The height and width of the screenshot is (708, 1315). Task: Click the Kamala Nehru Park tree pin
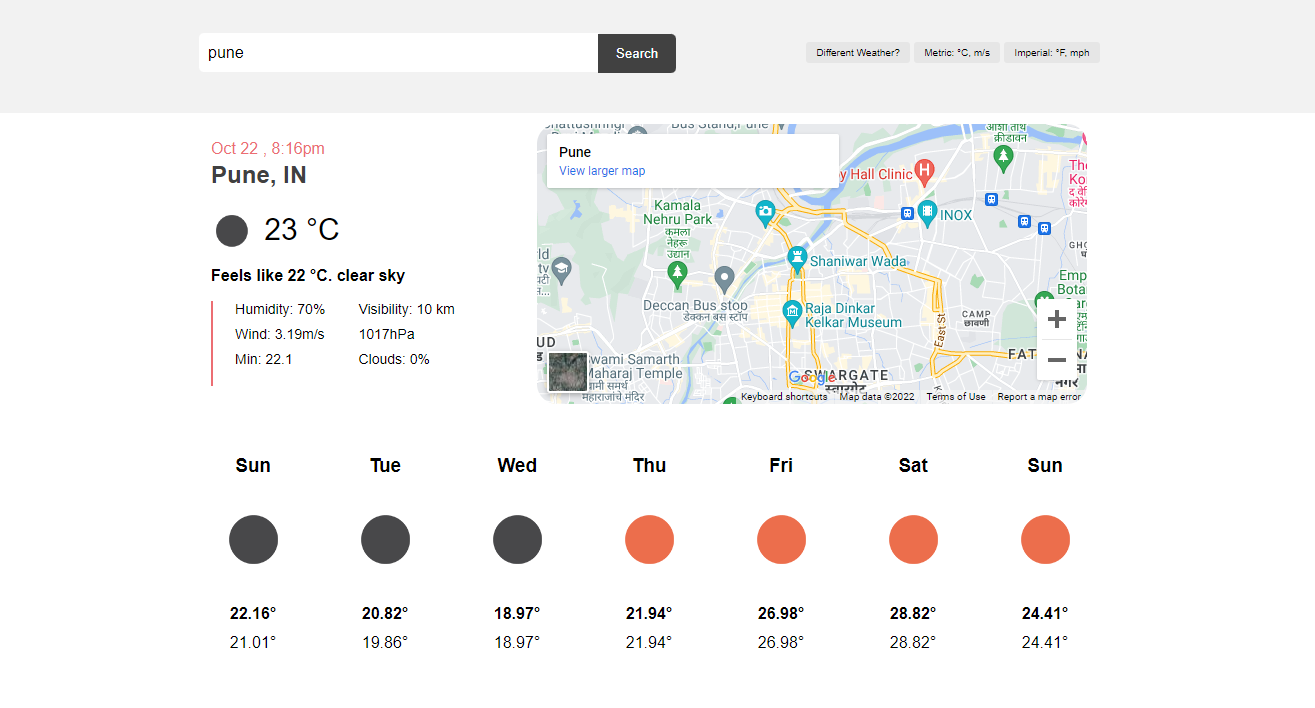(x=678, y=271)
